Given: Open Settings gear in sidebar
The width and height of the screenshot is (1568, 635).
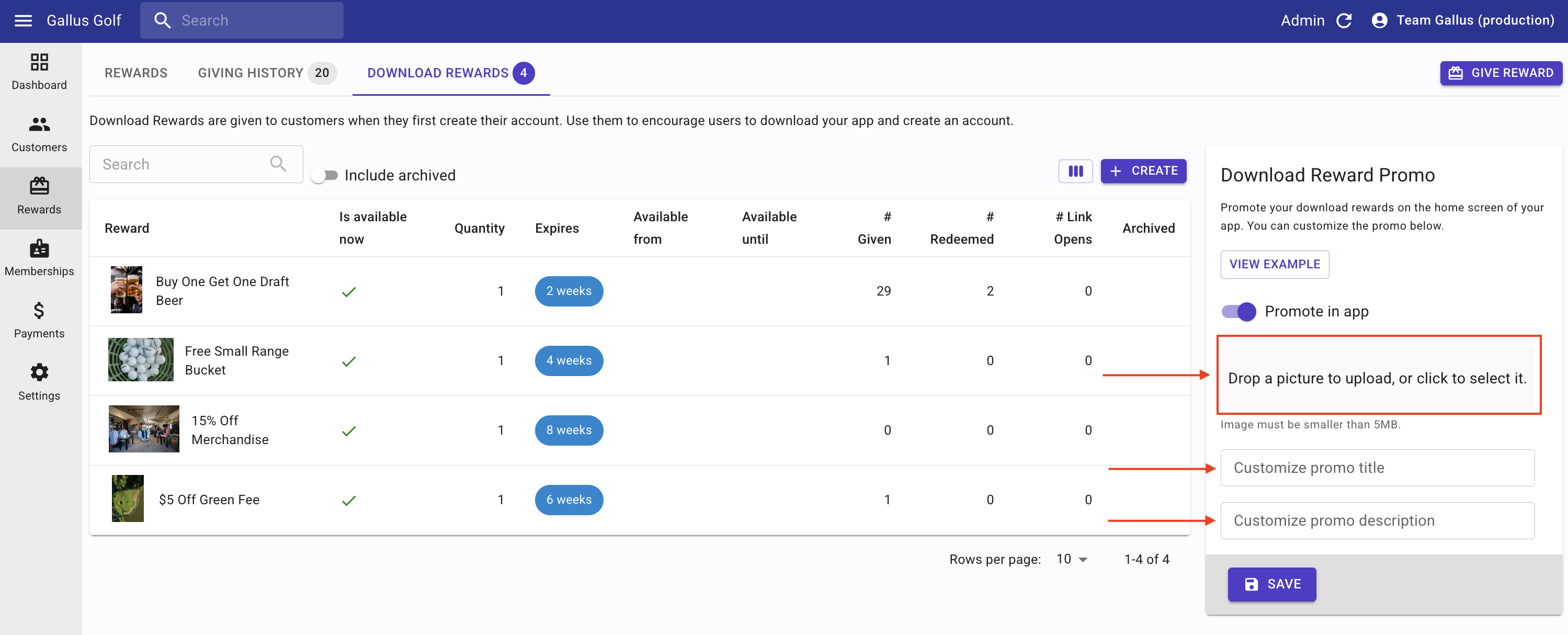Looking at the screenshot, I should tap(39, 372).
